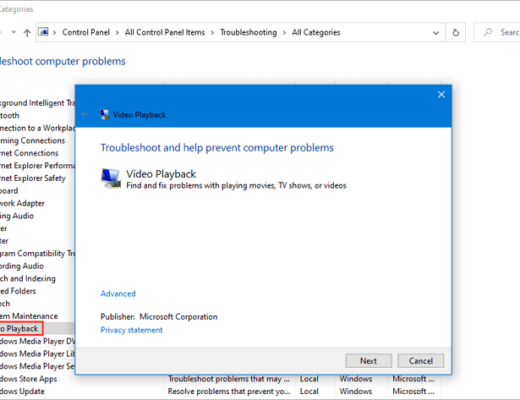
Task: Click the Video Playback title bar icon
Action: click(104, 114)
